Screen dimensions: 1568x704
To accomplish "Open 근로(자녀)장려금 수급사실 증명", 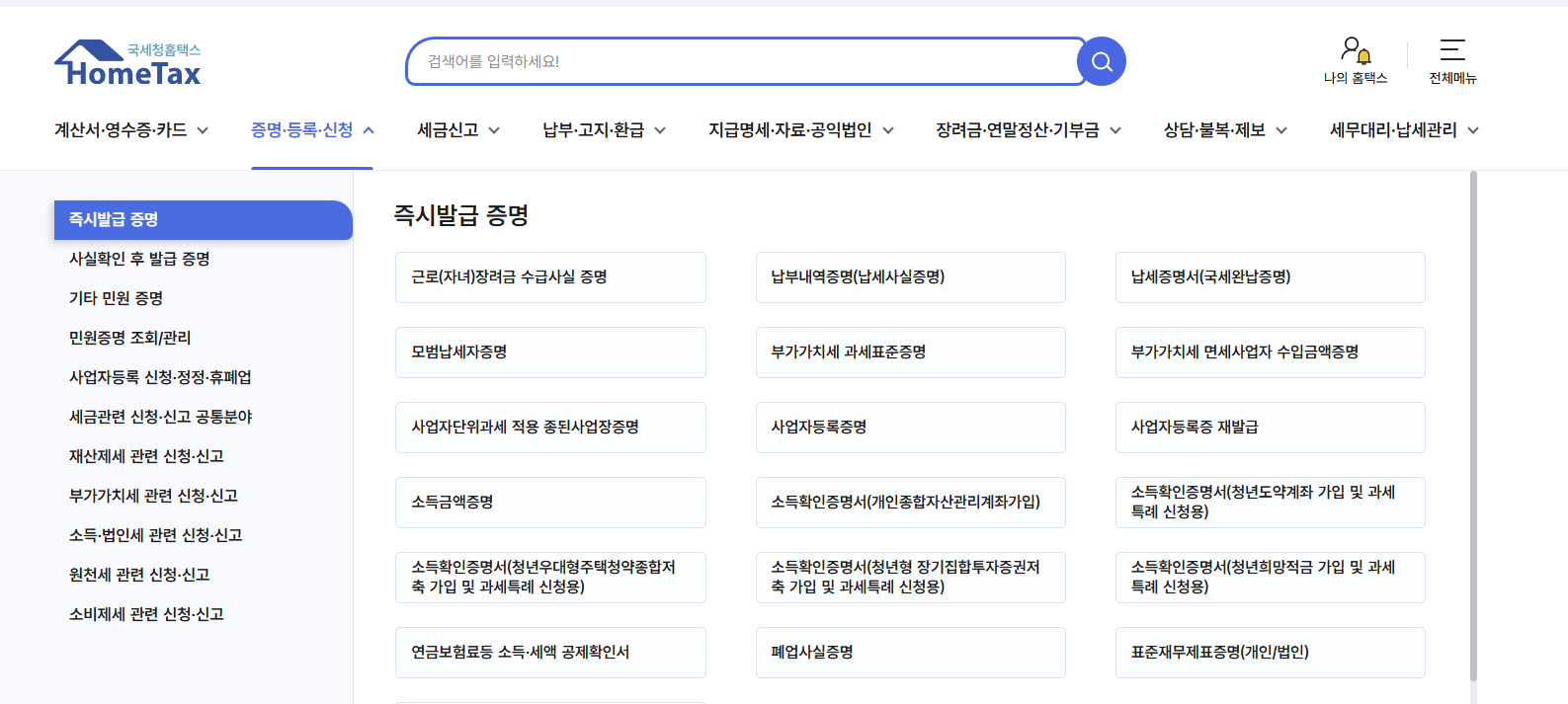I will [550, 277].
